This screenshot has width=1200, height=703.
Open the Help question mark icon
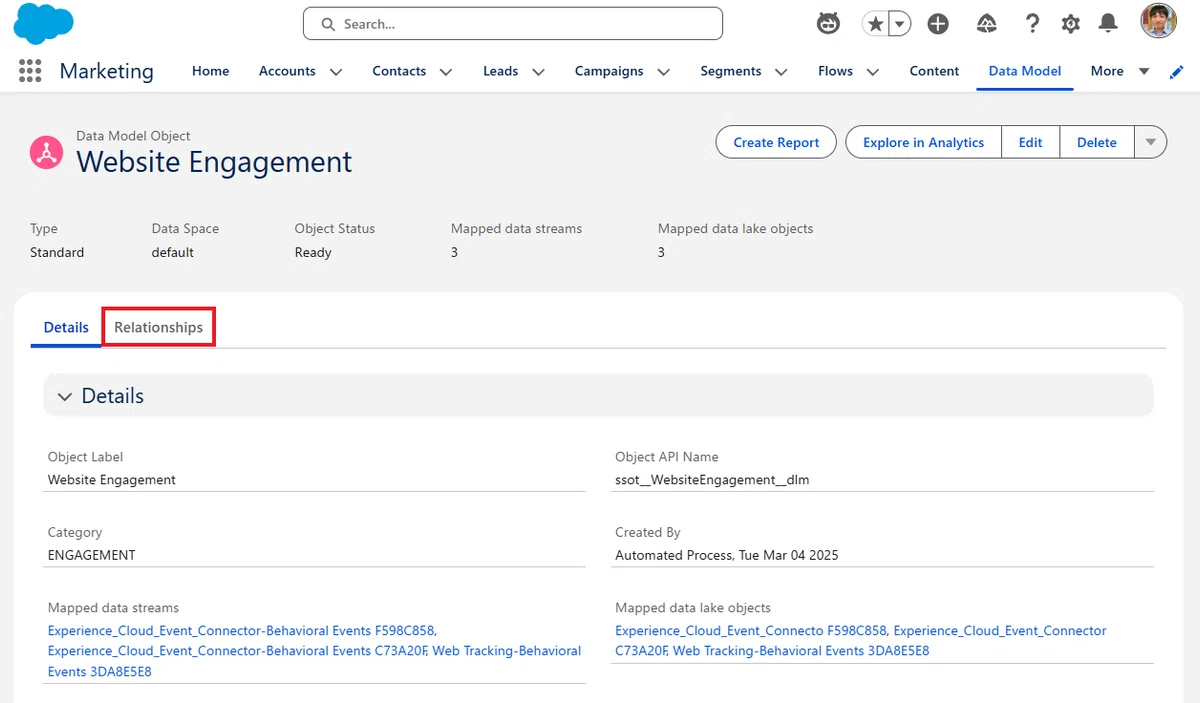click(x=1032, y=24)
